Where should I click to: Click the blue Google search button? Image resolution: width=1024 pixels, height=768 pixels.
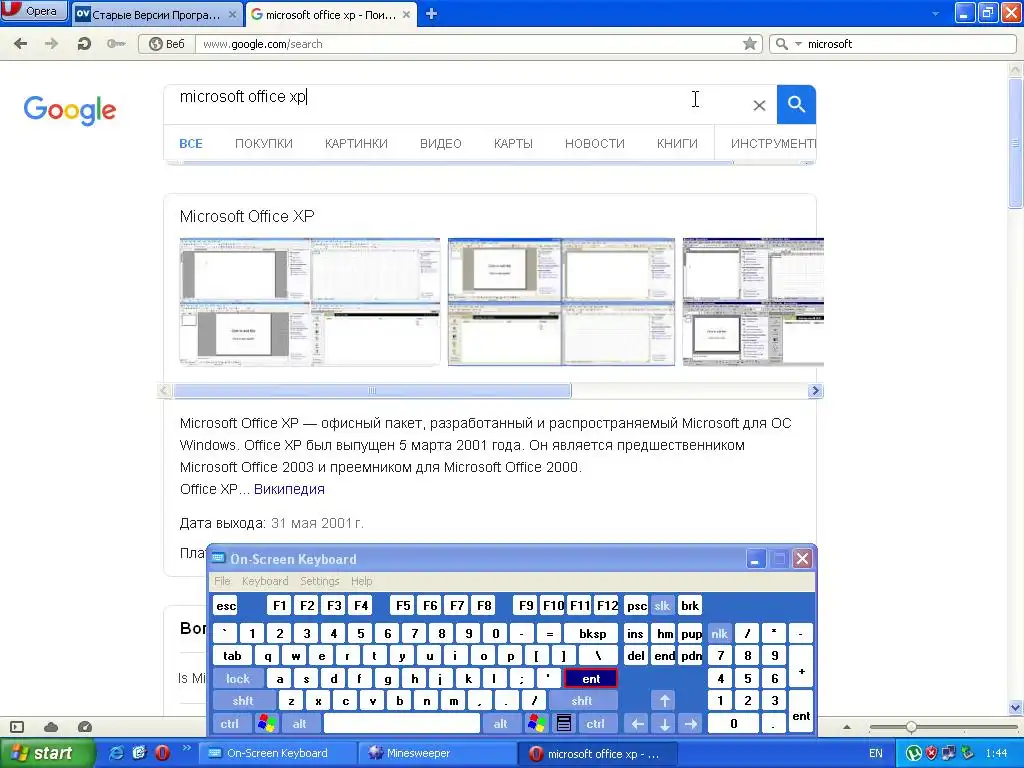pos(796,104)
